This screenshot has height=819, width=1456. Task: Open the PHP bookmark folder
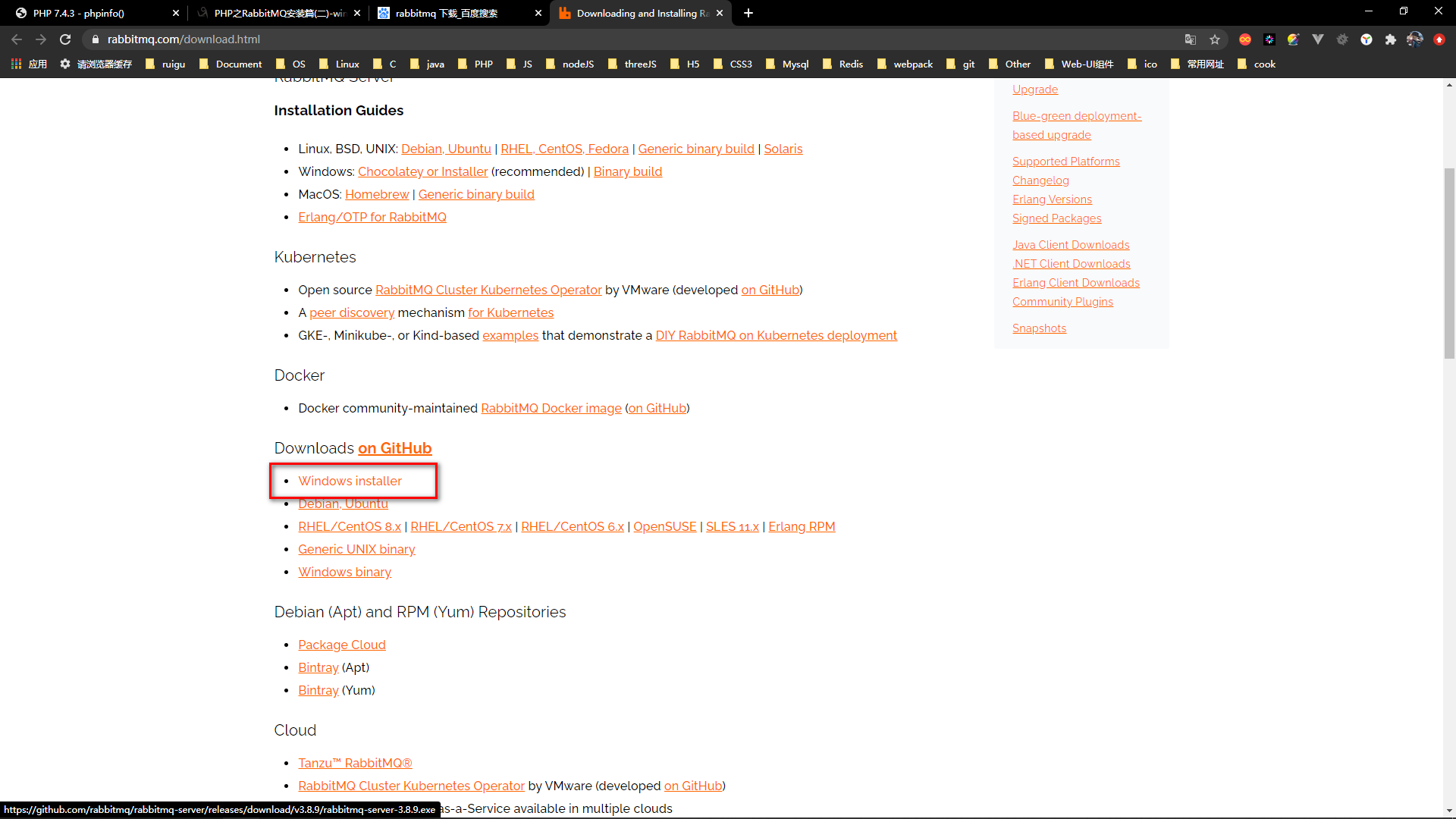[475, 64]
